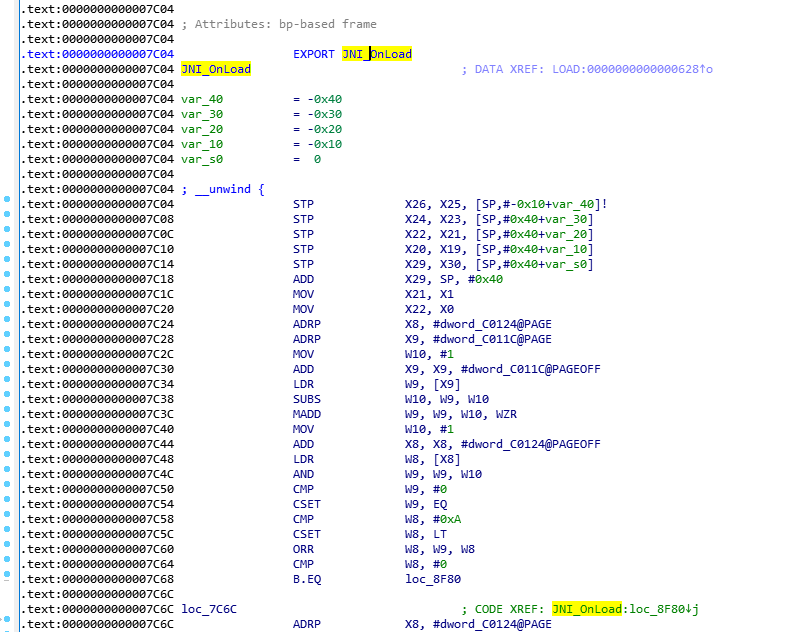
Task: Click the EXPORT keyword
Action: click(x=314, y=54)
